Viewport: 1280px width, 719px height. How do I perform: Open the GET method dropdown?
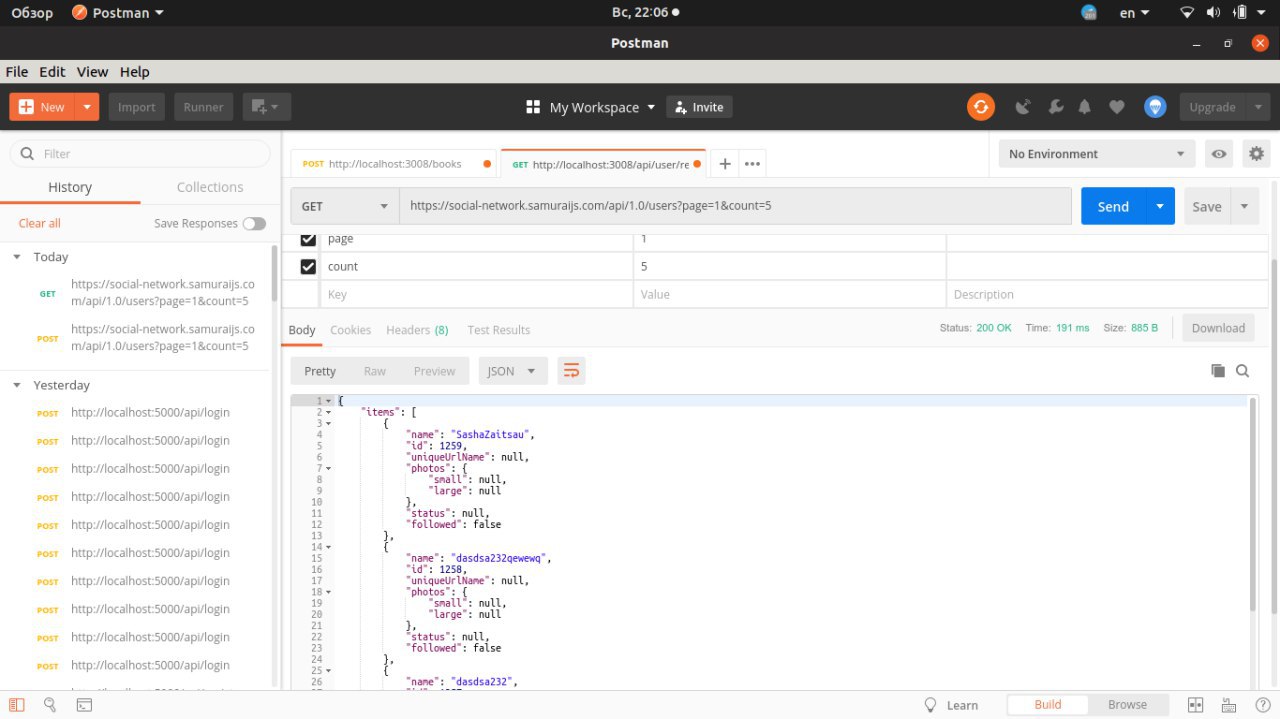(344, 206)
